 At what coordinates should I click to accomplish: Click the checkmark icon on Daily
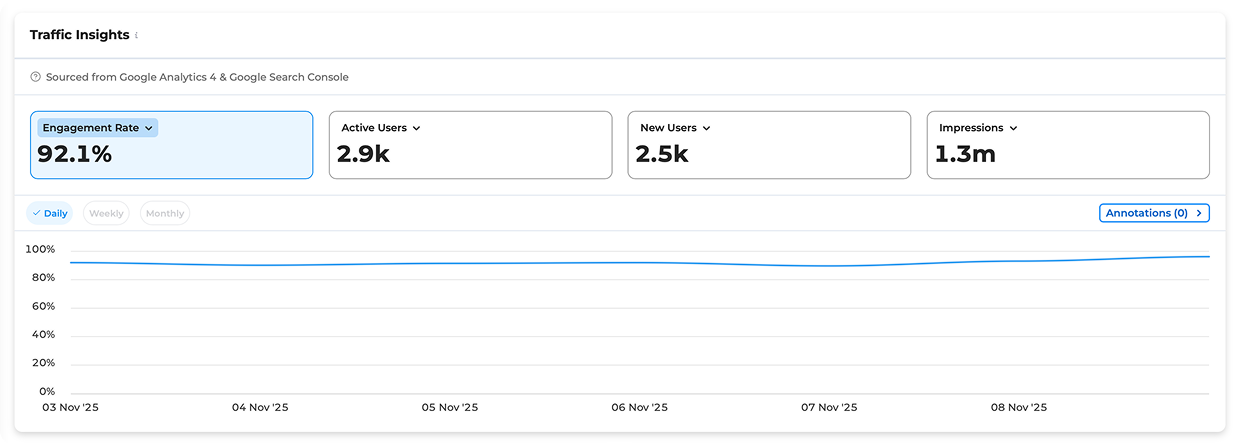point(37,213)
